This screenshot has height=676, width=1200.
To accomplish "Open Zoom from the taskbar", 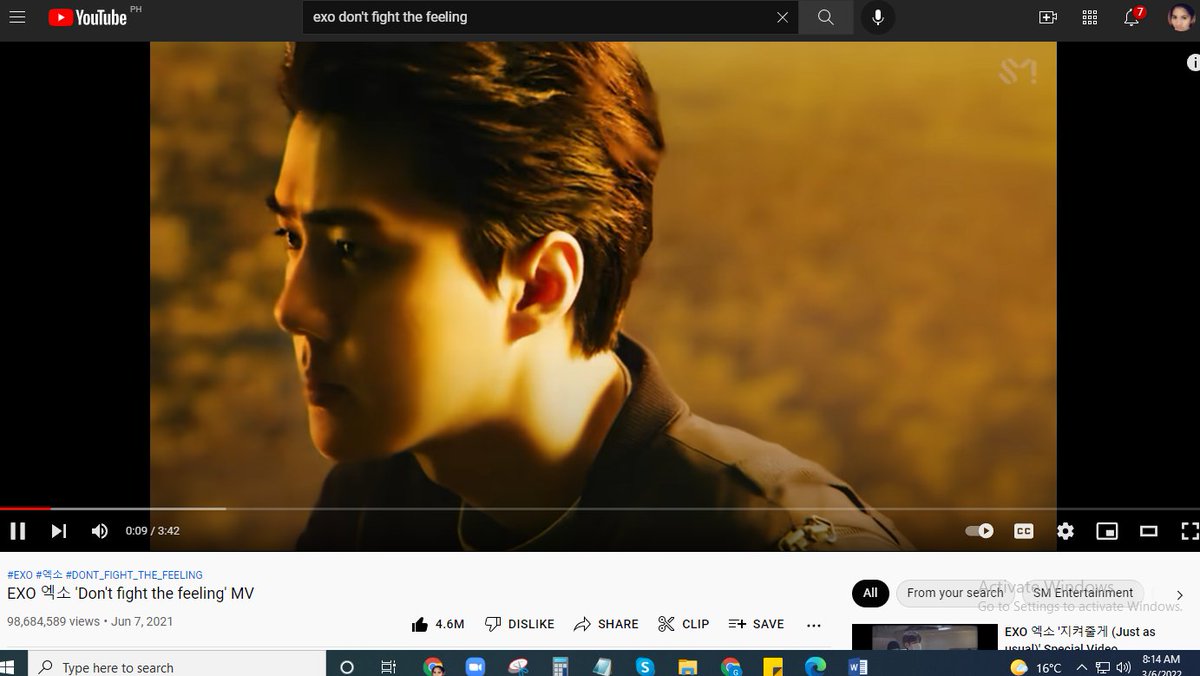I will (475, 667).
